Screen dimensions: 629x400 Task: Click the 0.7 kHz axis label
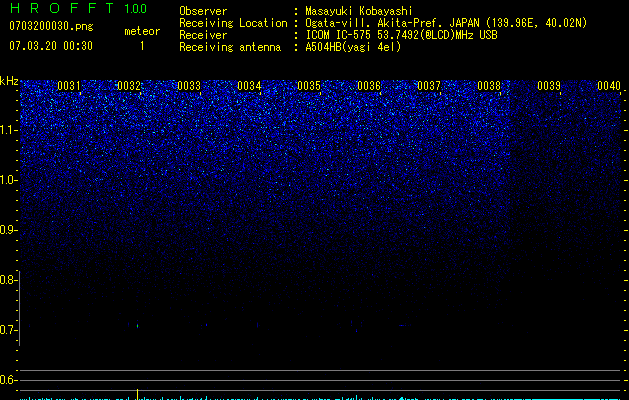(8, 330)
